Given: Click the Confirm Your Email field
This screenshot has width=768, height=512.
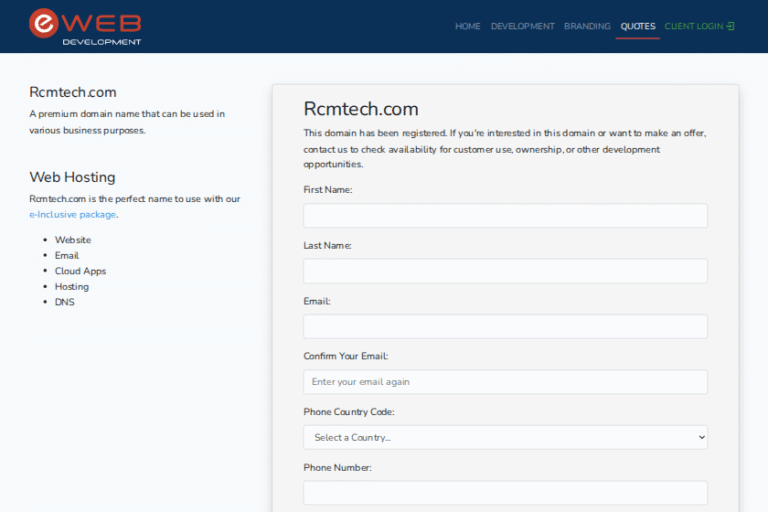Looking at the screenshot, I should click(505, 382).
